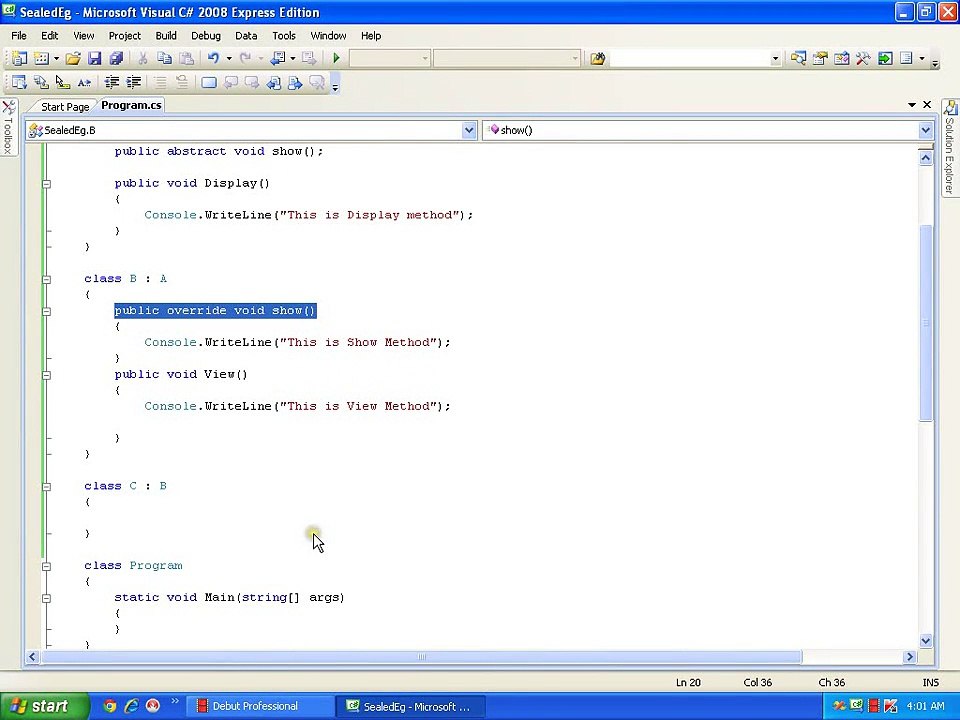Image resolution: width=960 pixels, height=720 pixels.
Task: Click the Open File folder icon
Action: click(x=73, y=58)
